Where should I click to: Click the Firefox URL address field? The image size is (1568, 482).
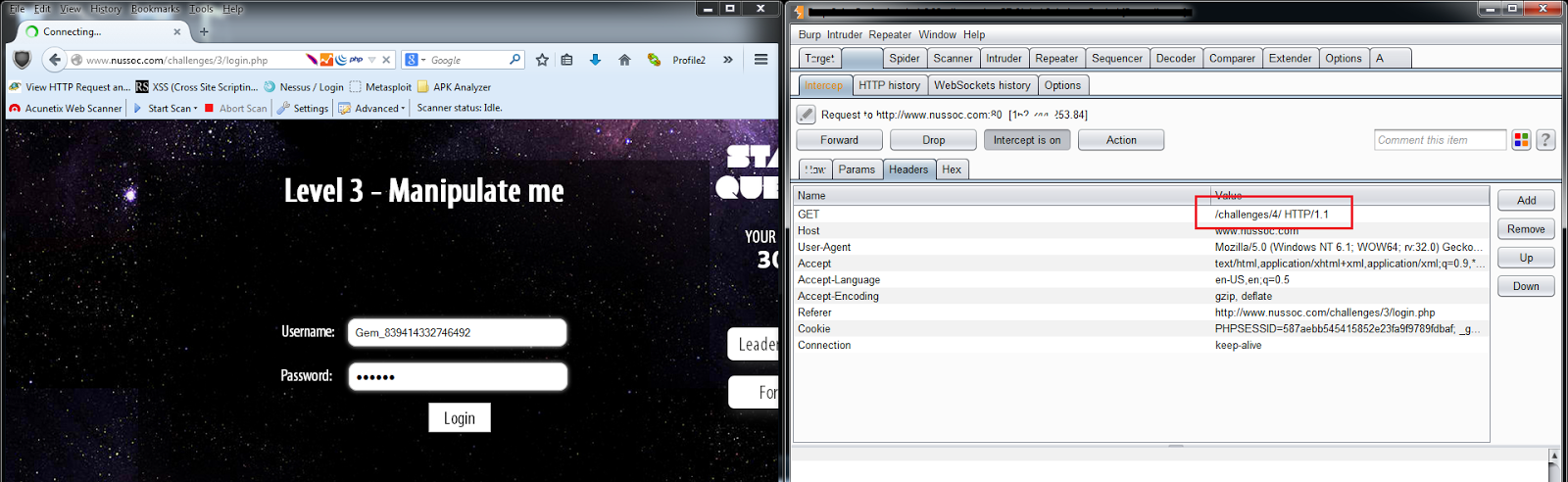click(186, 60)
